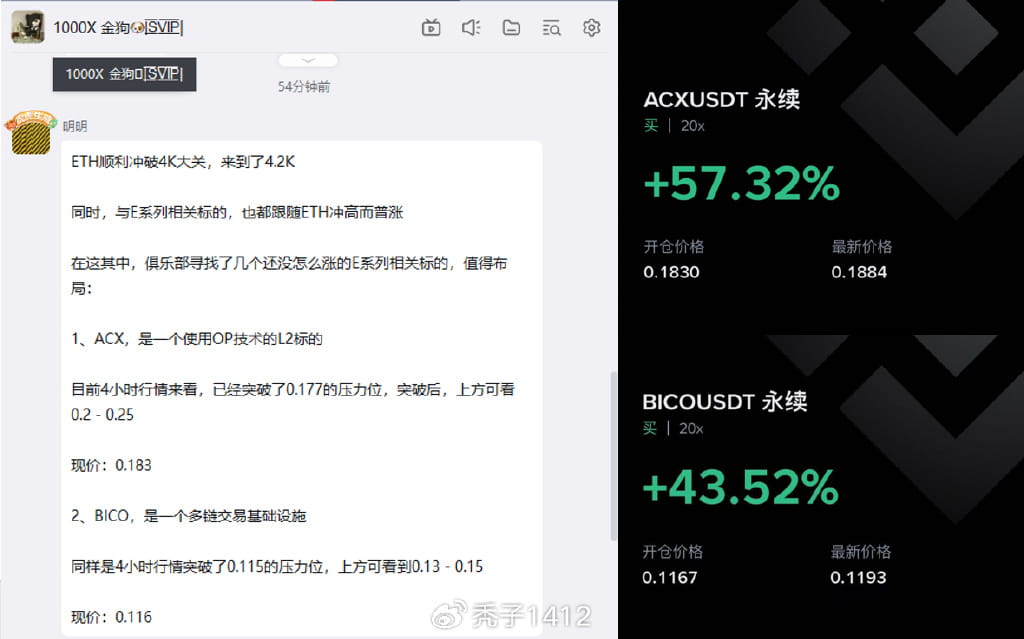
Task: Click the line 同时，与E系列相关标的
Action: click(237, 212)
